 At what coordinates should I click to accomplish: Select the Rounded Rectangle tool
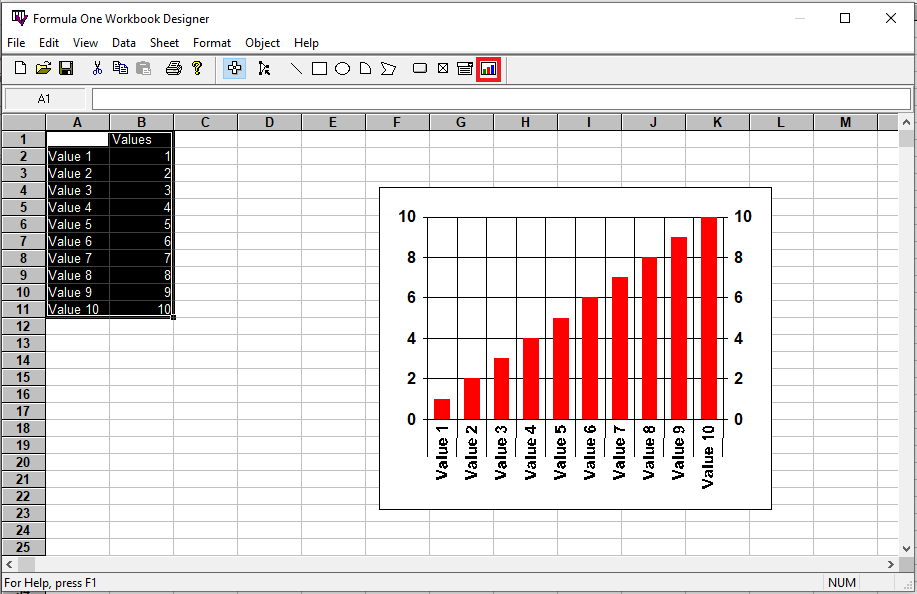click(x=420, y=68)
